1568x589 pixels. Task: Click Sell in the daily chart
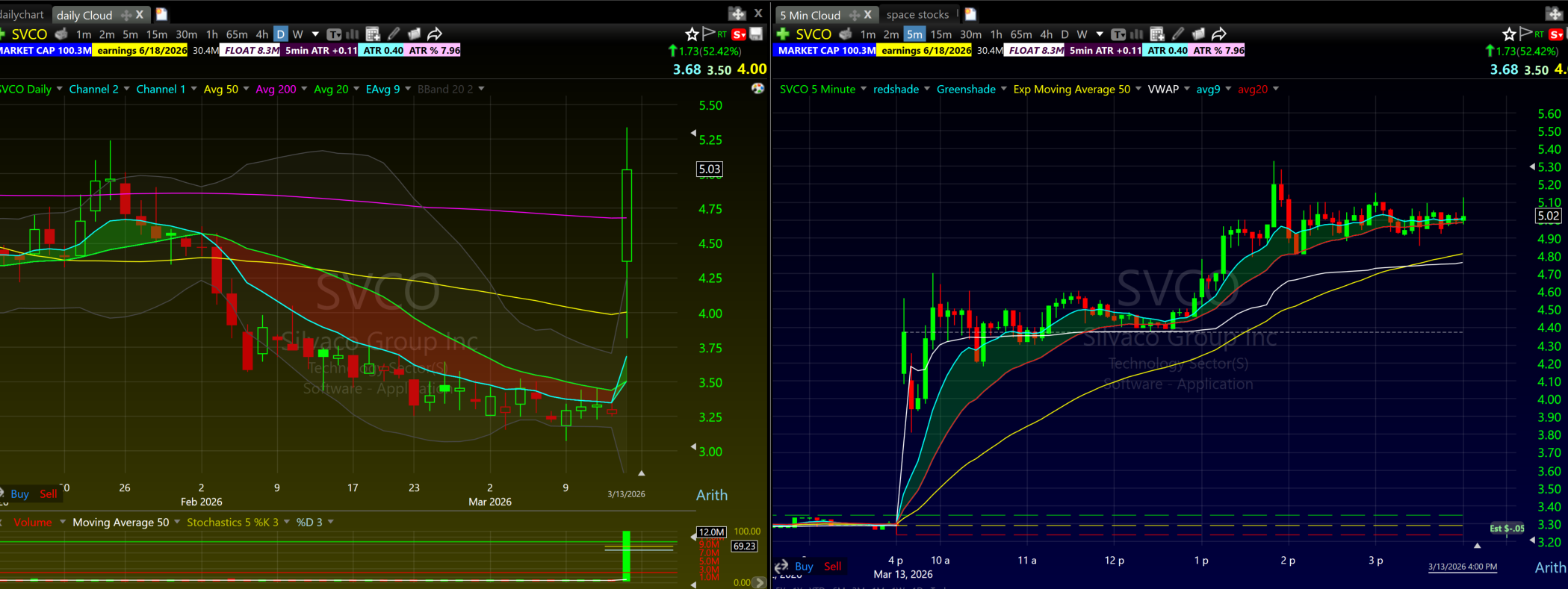pyautogui.click(x=49, y=493)
